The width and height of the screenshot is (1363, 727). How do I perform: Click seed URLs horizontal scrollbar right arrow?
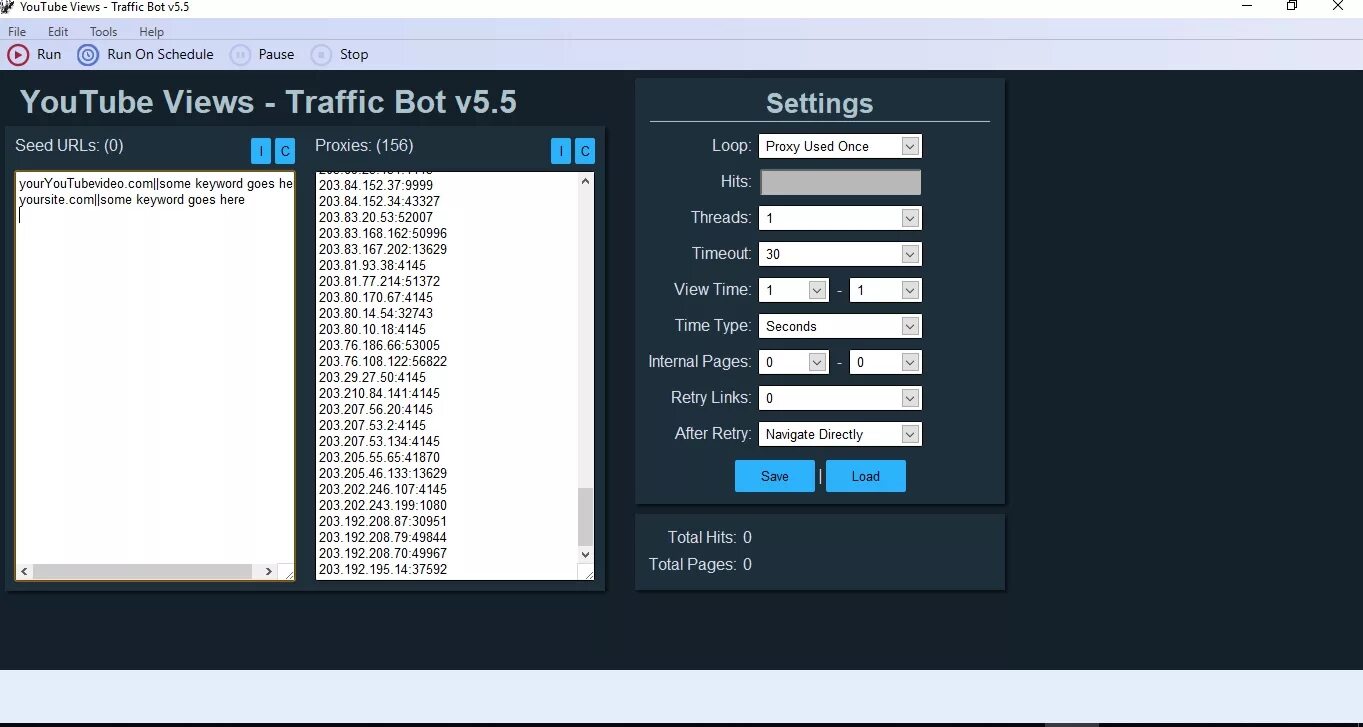269,572
